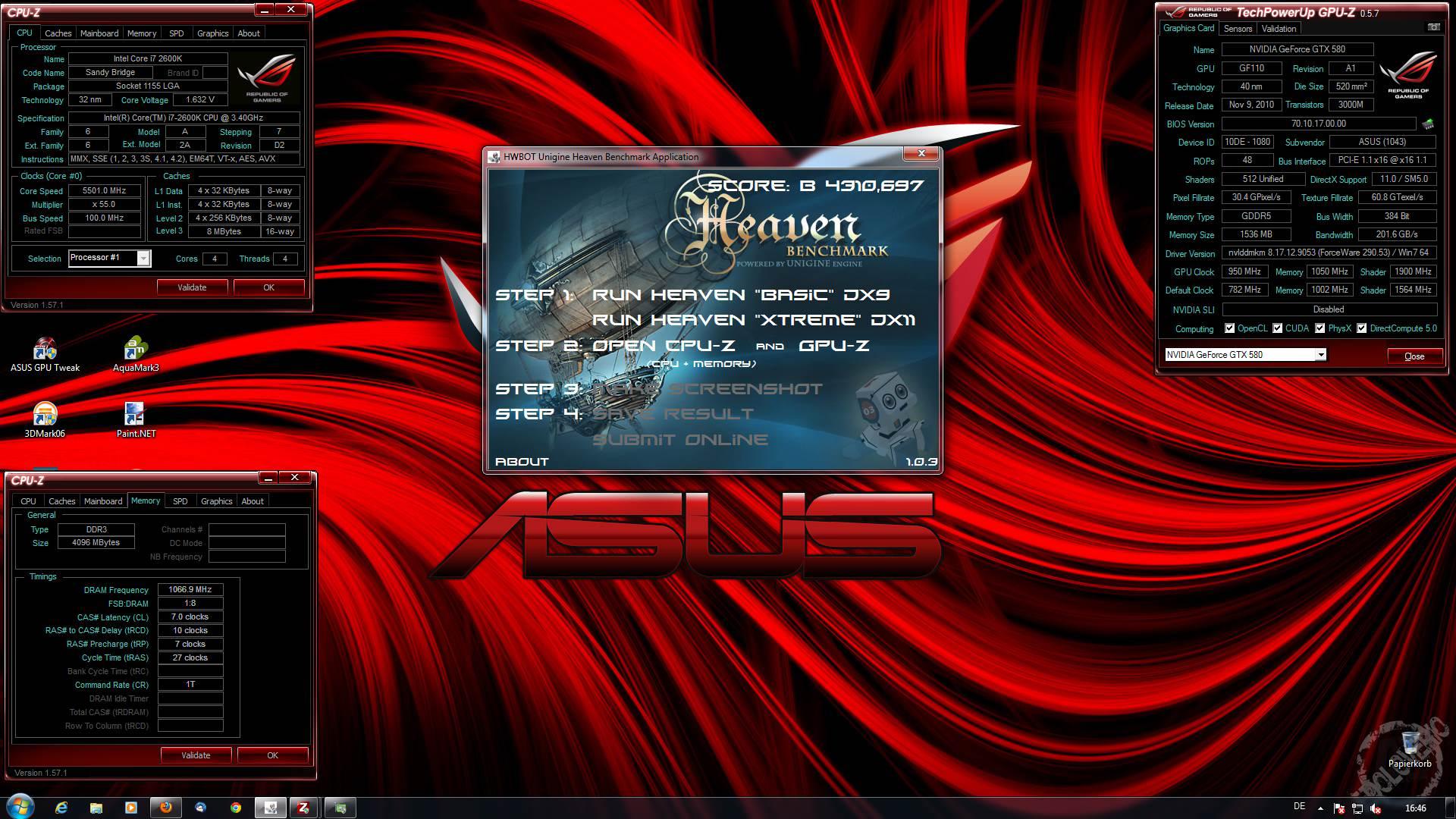1456x819 pixels.
Task: Click GPU-Z link in Heaven step 2
Action: [834, 346]
